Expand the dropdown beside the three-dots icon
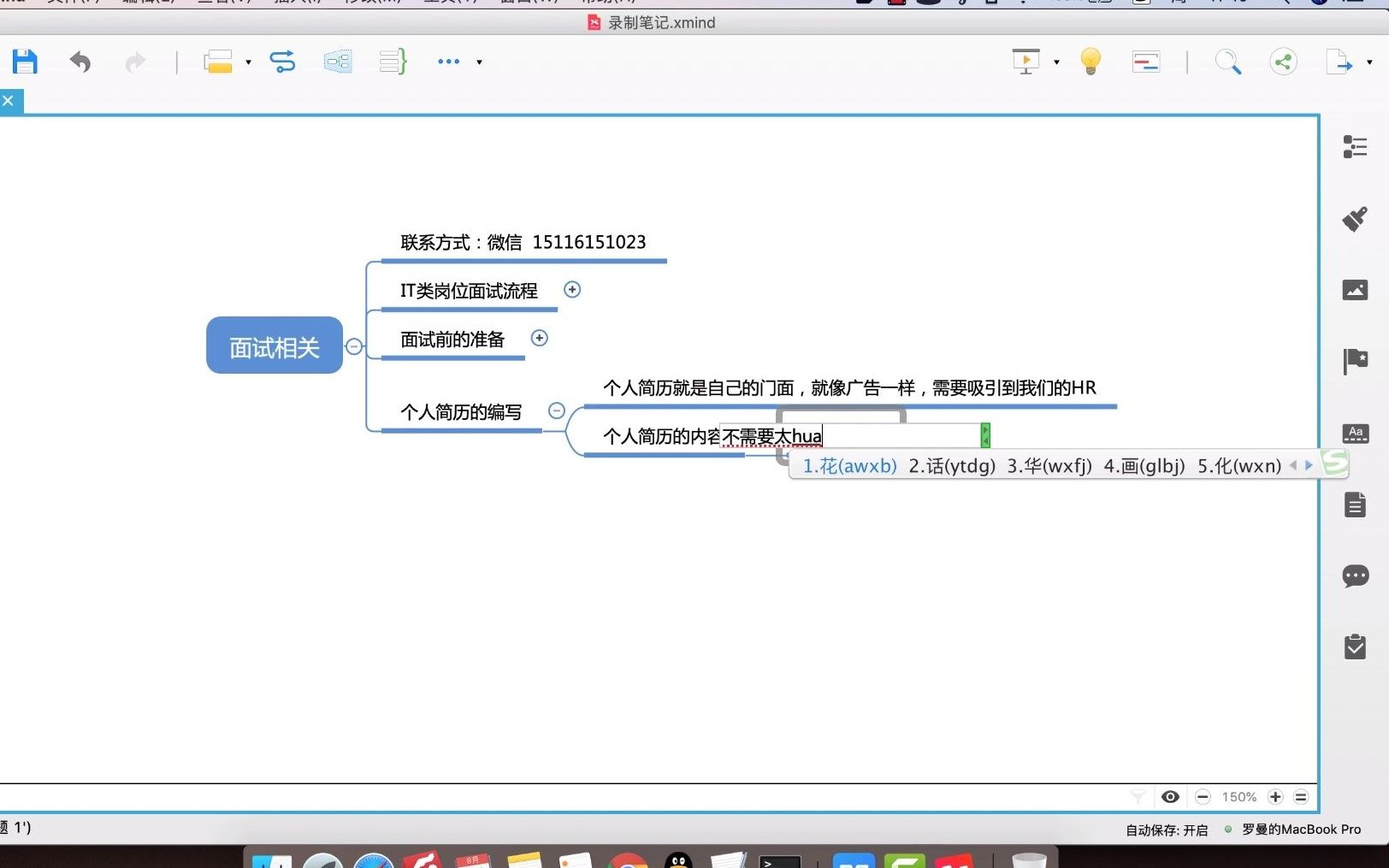The width and height of the screenshot is (1389, 868). point(479,62)
